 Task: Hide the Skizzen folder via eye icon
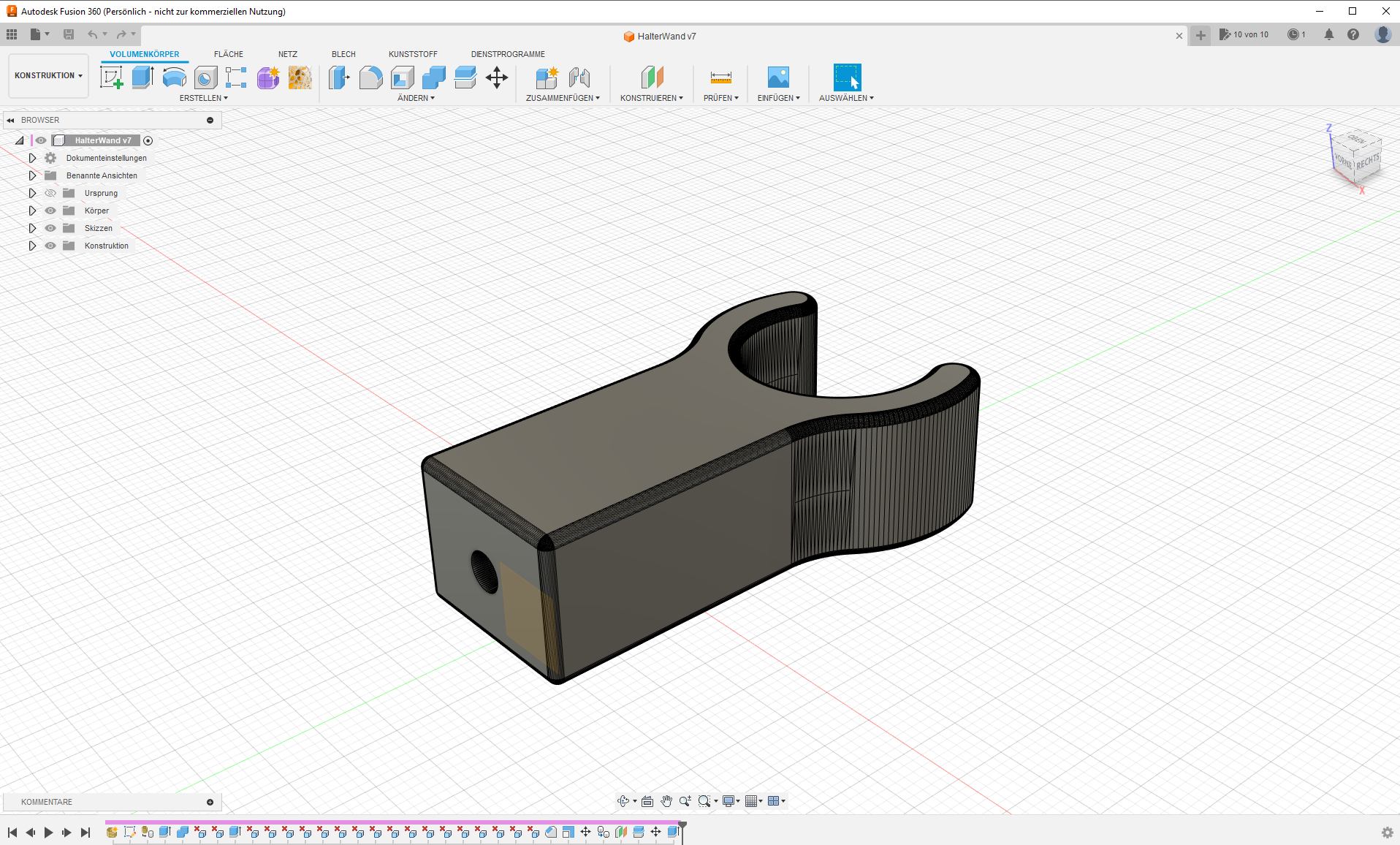(50, 228)
